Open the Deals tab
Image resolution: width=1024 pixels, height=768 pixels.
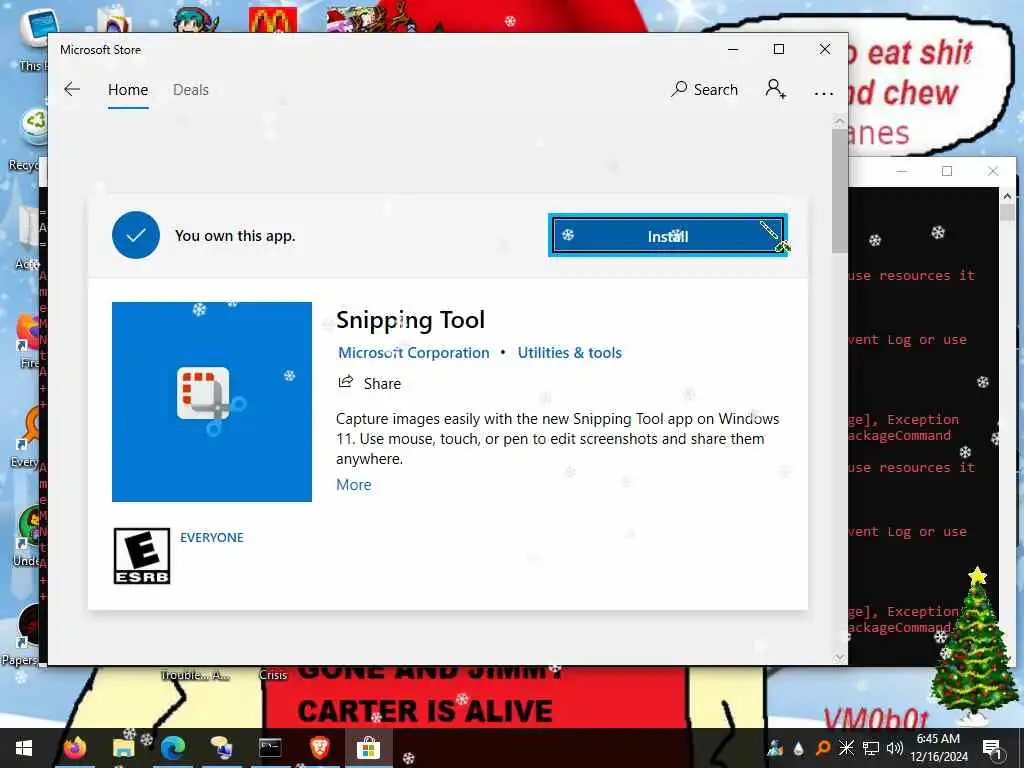[191, 89]
